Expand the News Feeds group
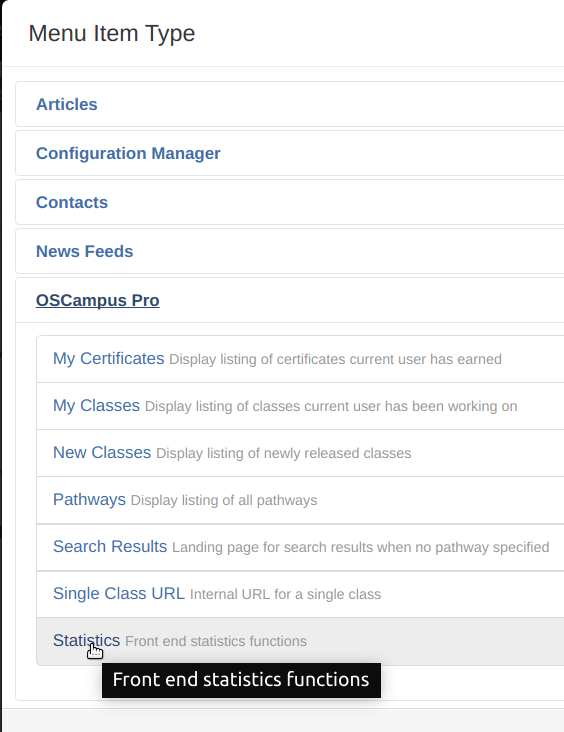 (x=85, y=251)
